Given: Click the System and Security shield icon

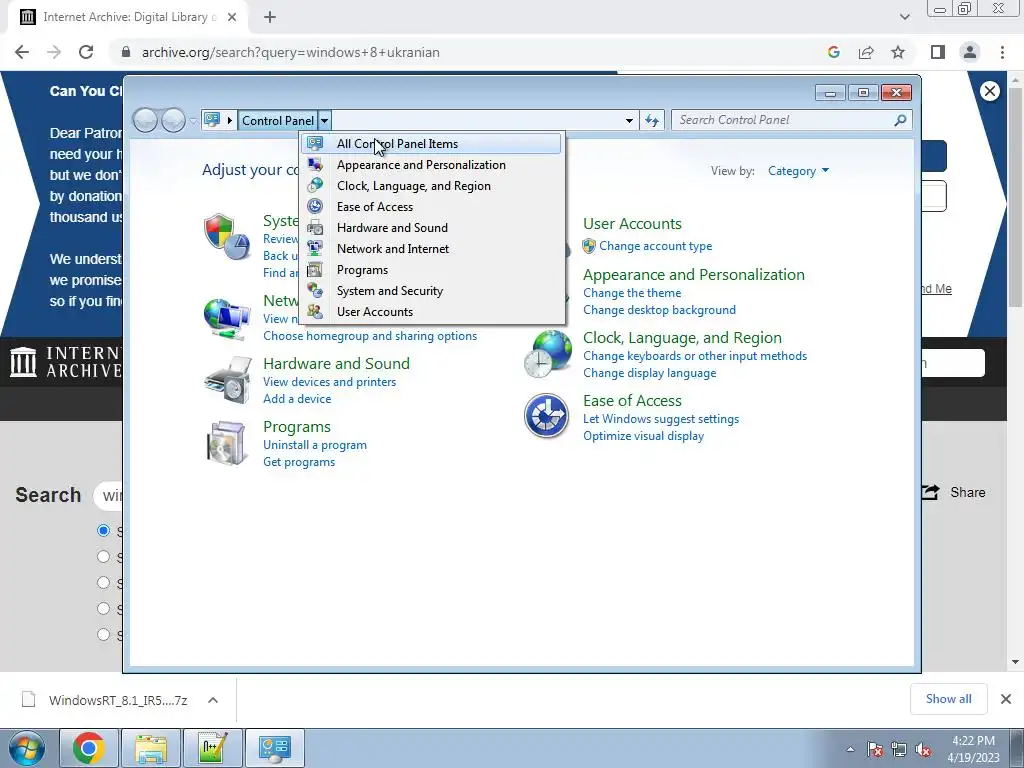Looking at the screenshot, I should click(227, 236).
